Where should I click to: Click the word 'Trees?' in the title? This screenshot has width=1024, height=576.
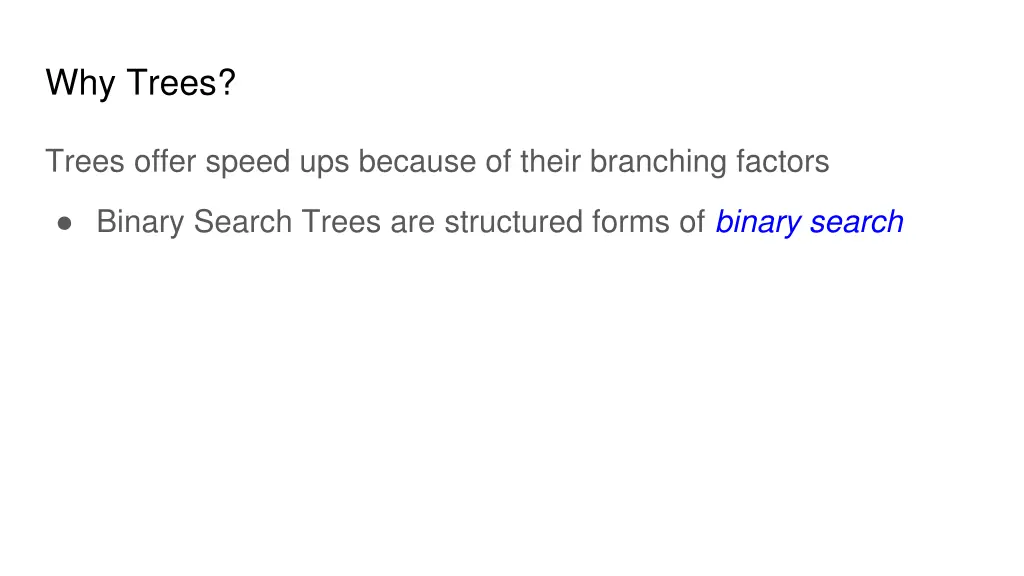point(181,82)
